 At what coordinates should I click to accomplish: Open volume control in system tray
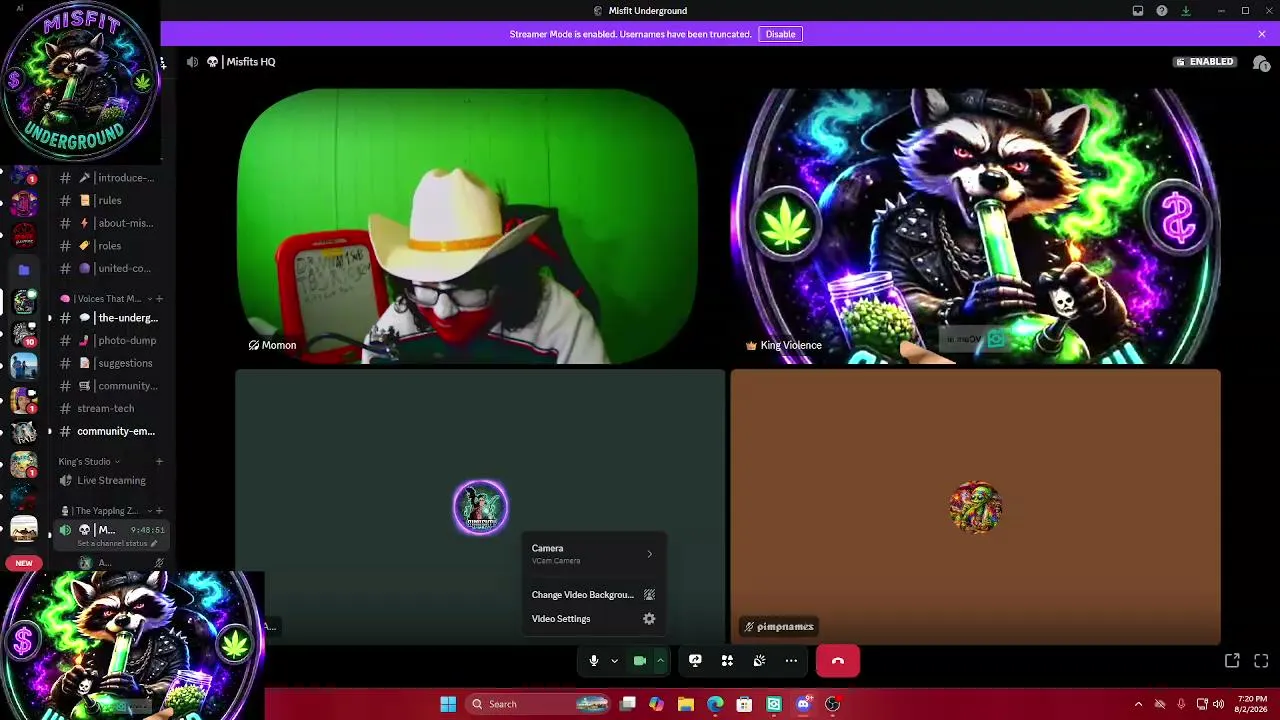click(x=1218, y=704)
